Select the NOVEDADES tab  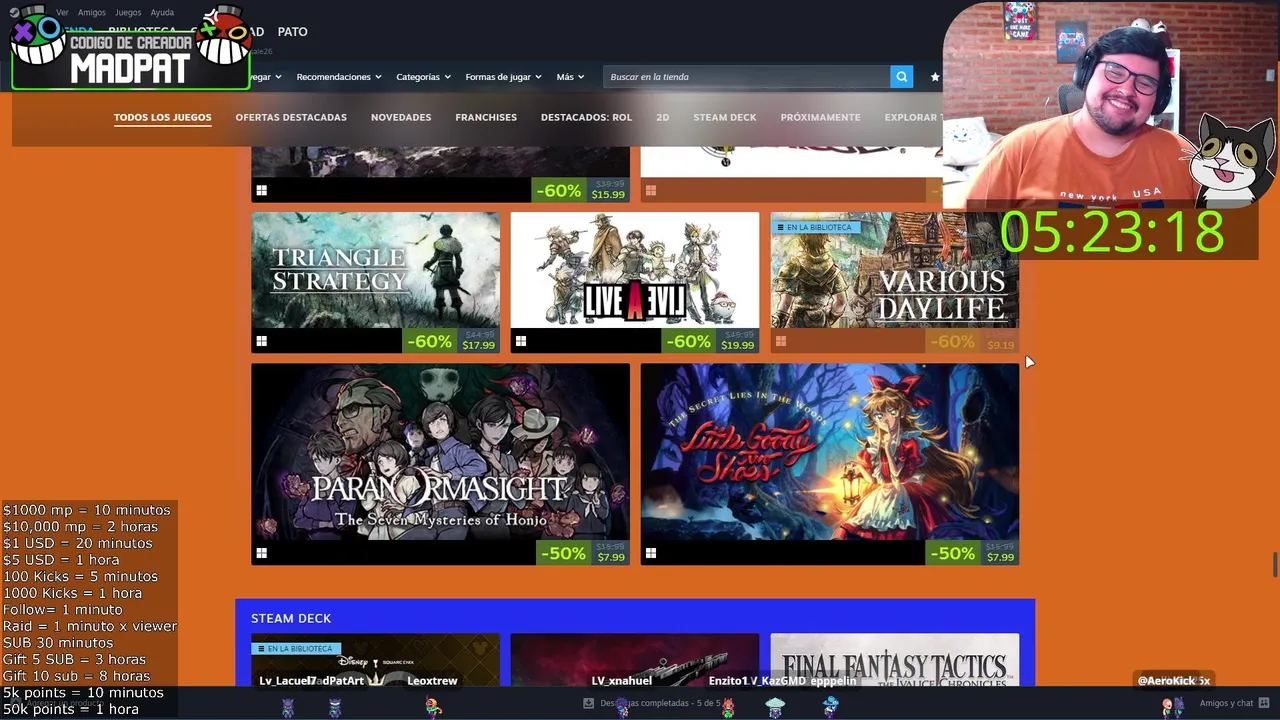tap(401, 117)
